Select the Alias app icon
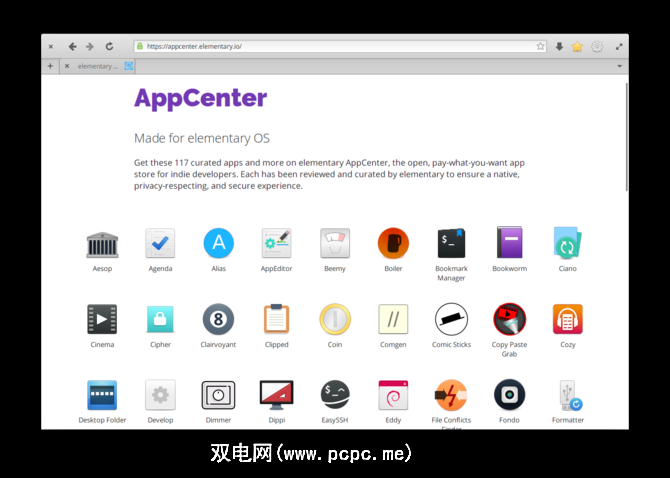This screenshot has height=478, width=670. pyautogui.click(x=218, y=243)
